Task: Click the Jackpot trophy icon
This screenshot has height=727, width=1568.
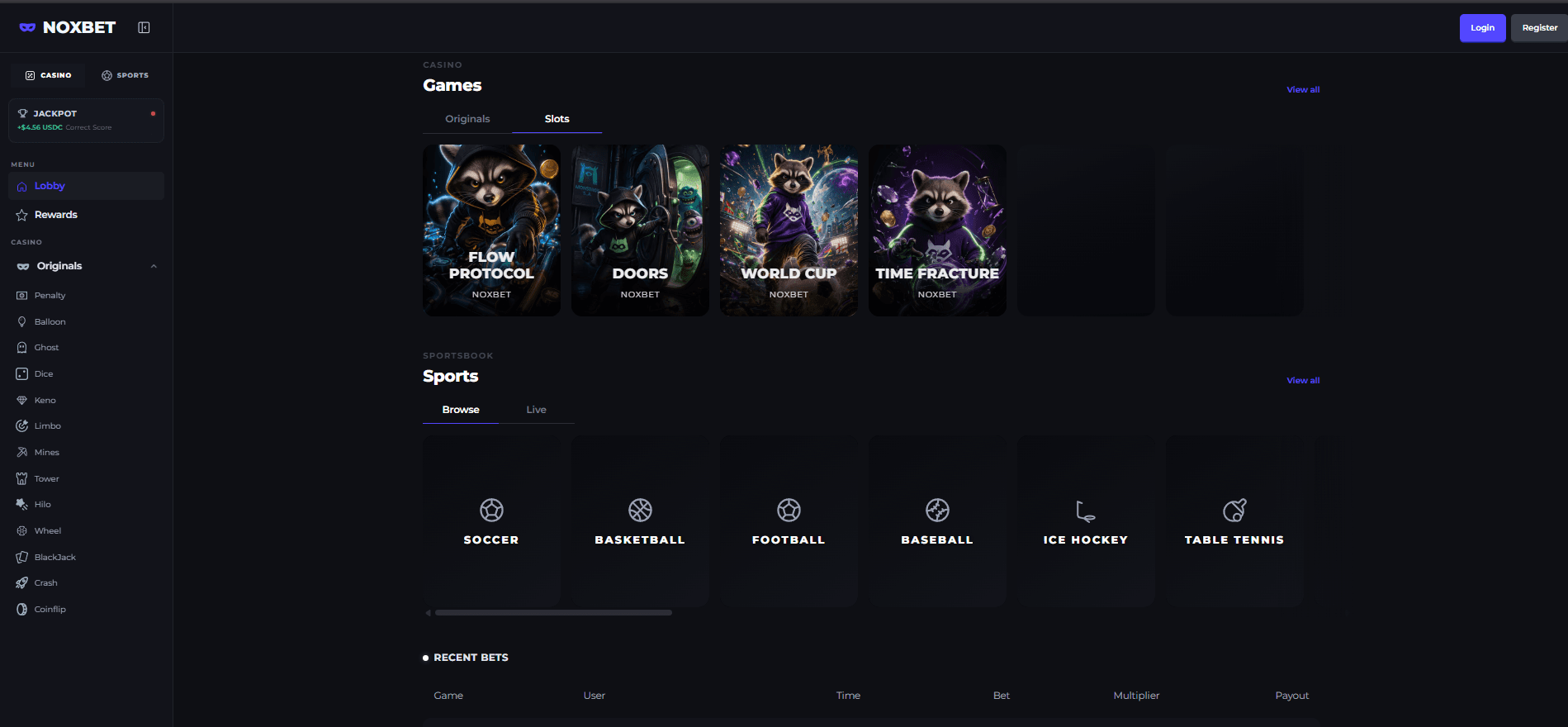Action: click(23, 113)
